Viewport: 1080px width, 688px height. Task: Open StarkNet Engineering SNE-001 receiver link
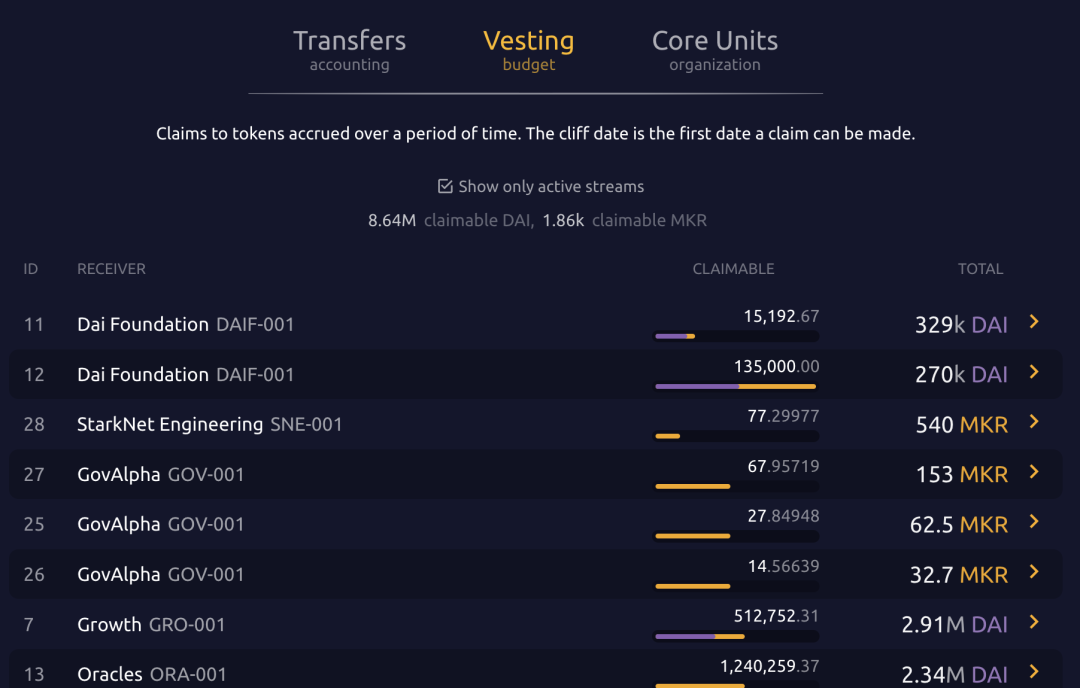209,424
